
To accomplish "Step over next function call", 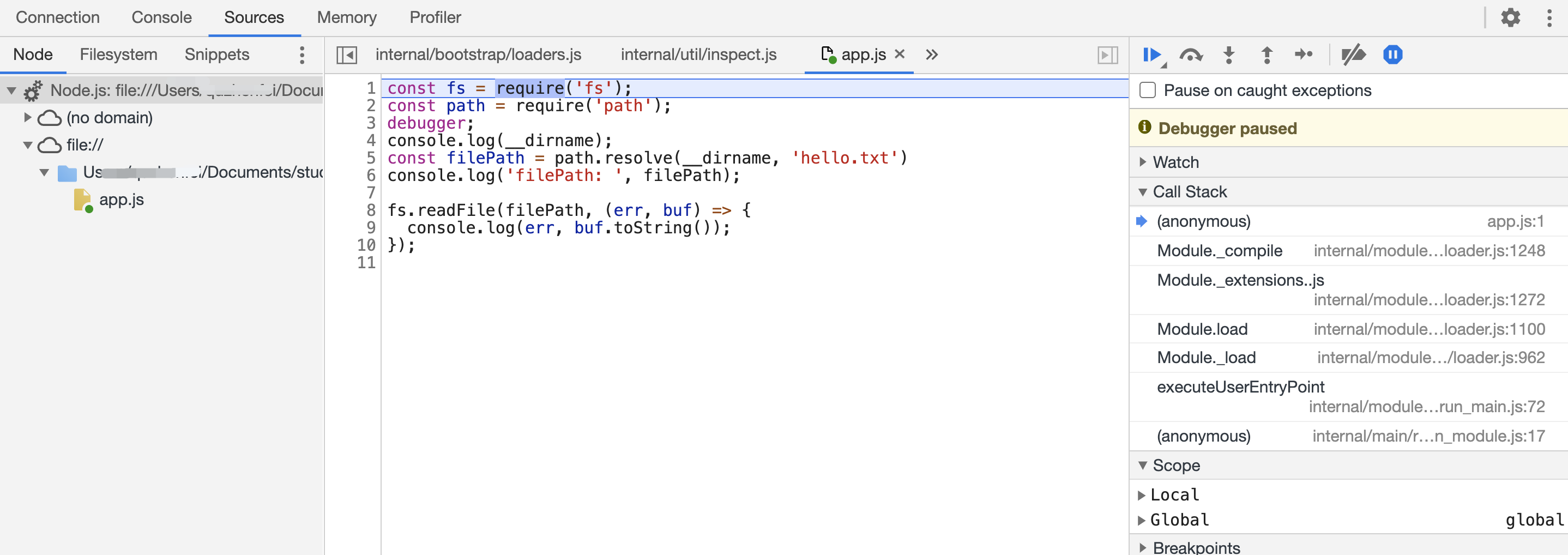I will [x=1191, y=56].
